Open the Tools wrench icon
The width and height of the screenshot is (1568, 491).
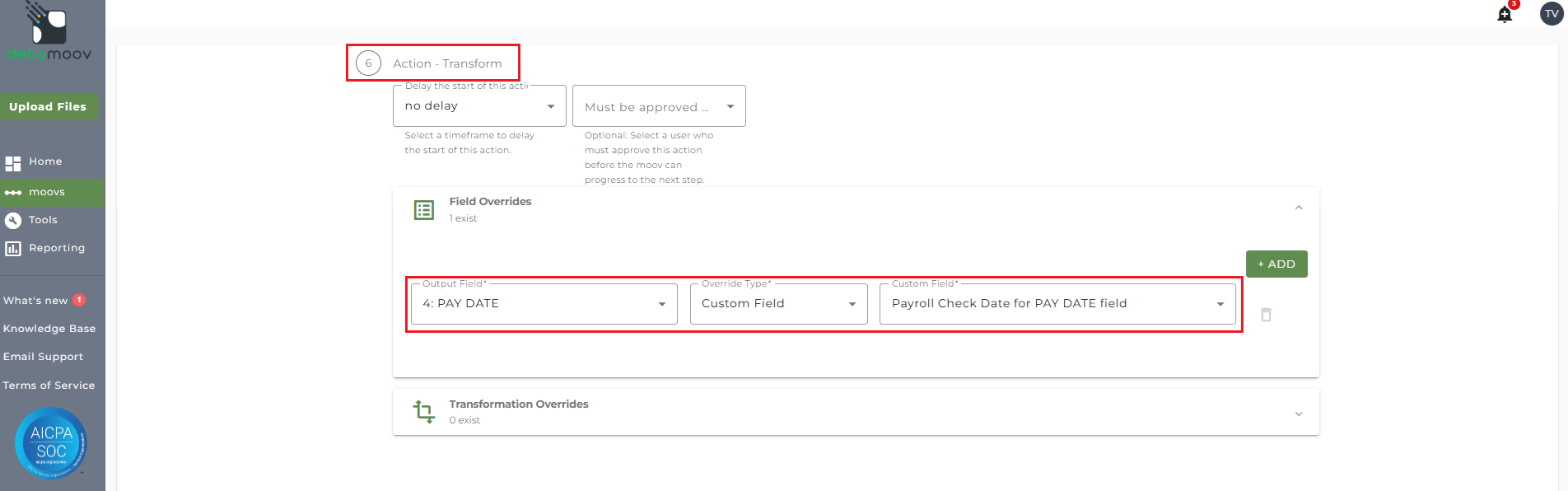pos(13,220)
